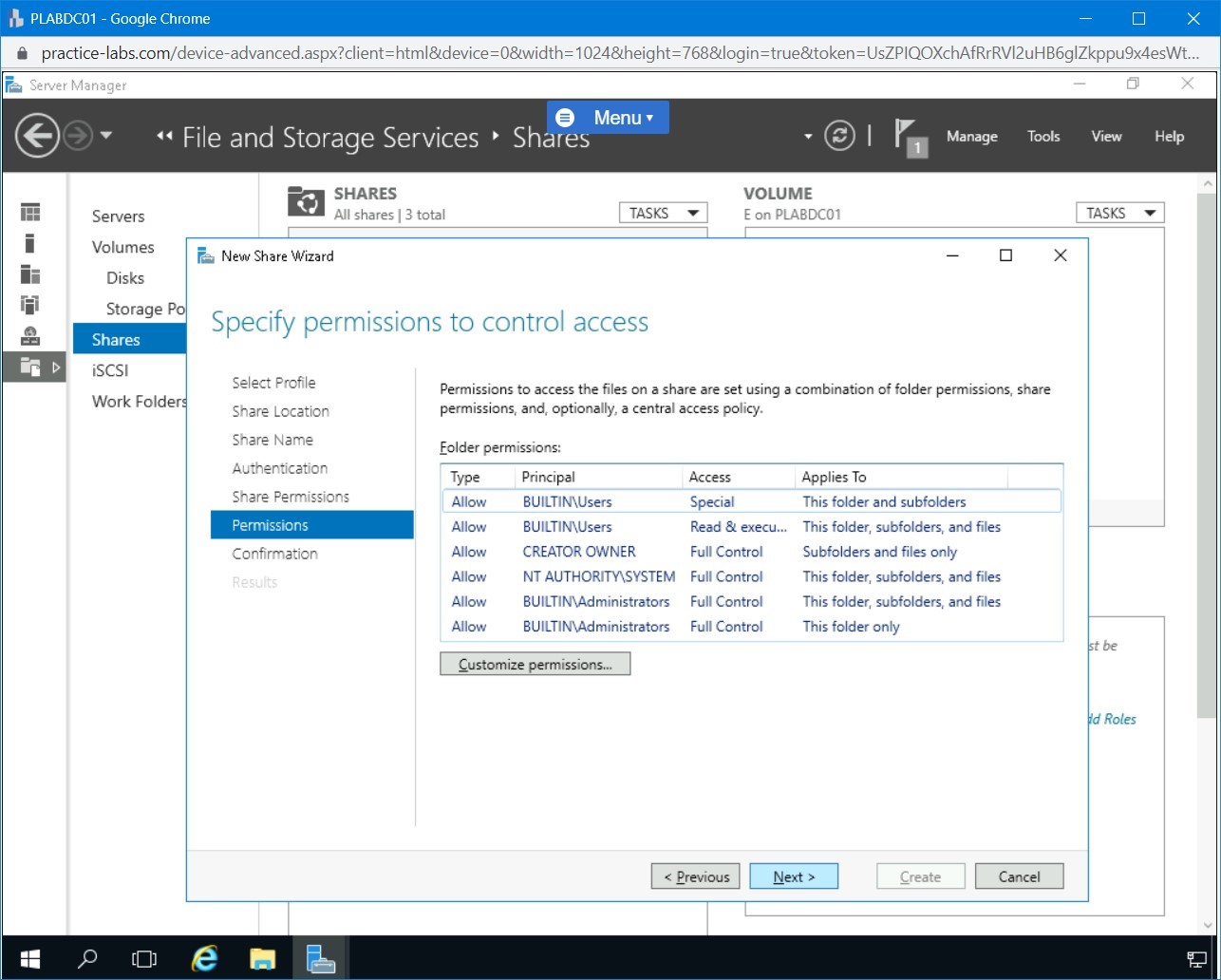Image resolution: width=1221 pixels, height=980 pixels.
Task: Go to Authentication wizard step
Action: pyautogui.click(x=279, y=468)
